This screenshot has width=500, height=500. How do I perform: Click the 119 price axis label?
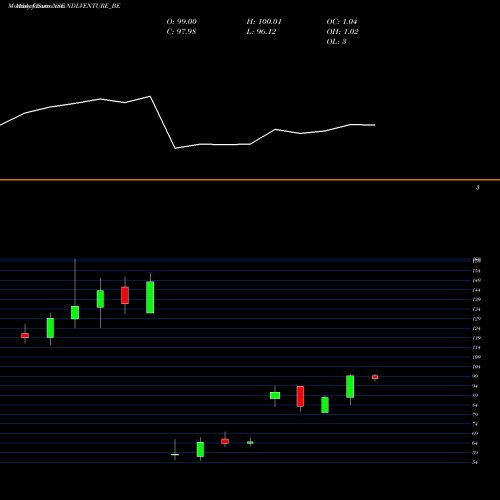tap(476, 338)
